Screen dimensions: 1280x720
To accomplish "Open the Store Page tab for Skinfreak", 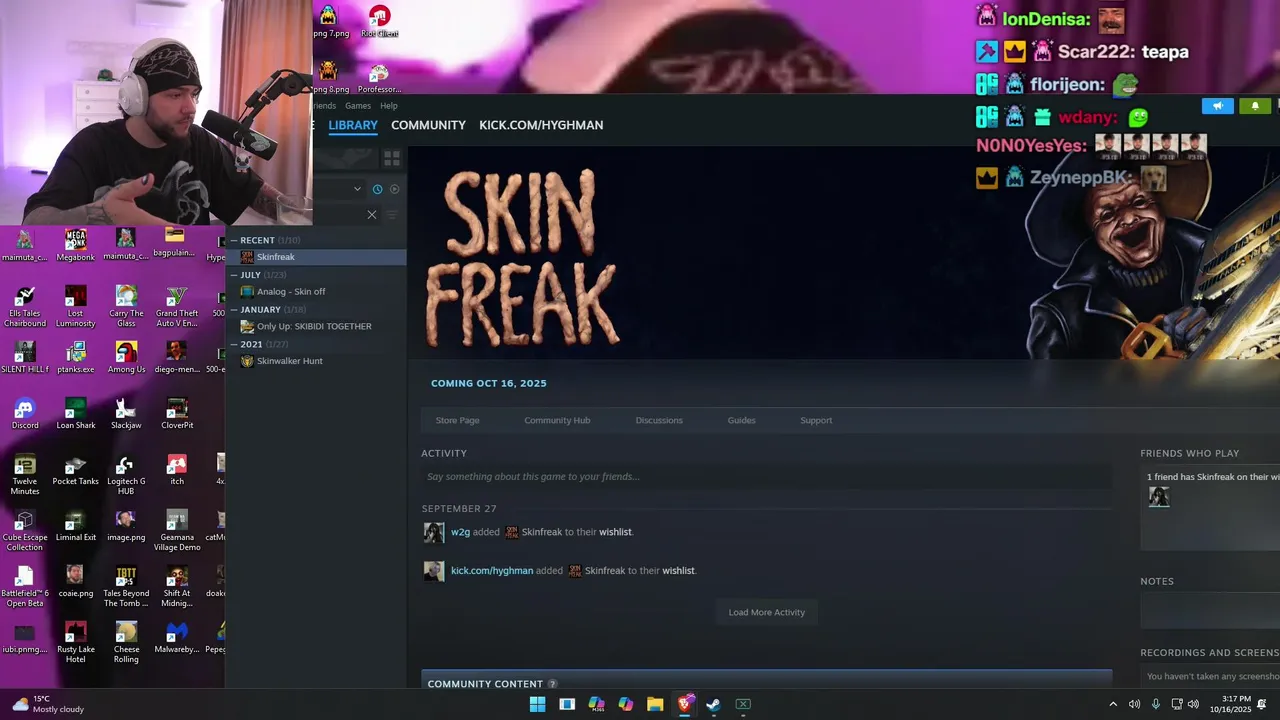I will (457, 420).
